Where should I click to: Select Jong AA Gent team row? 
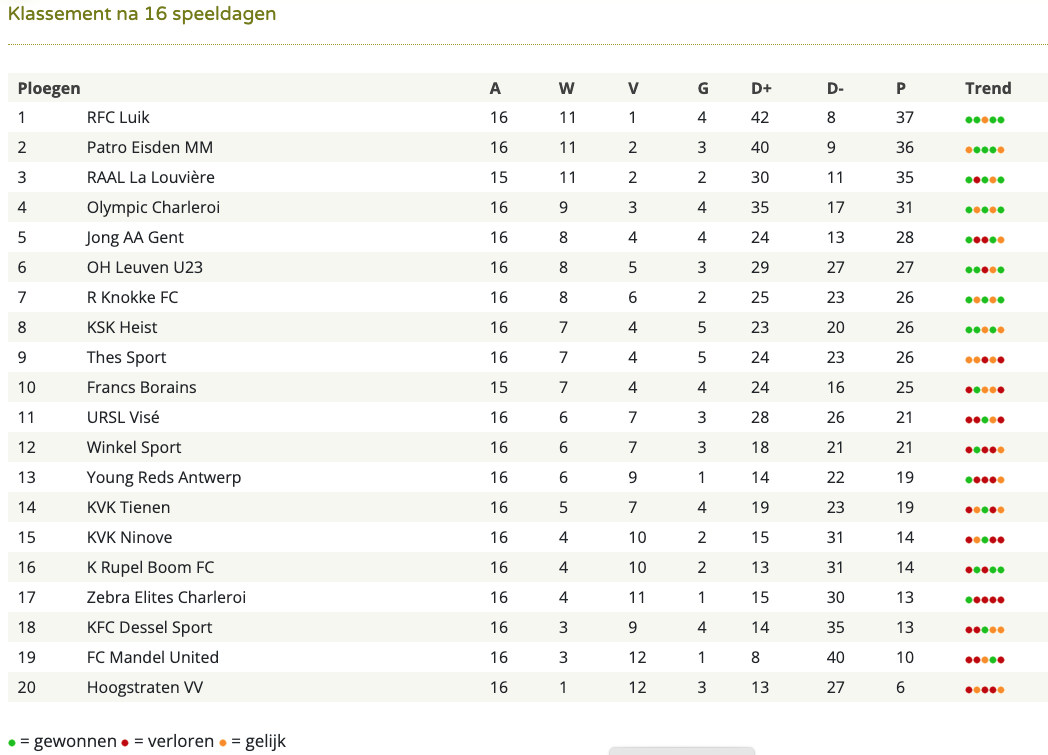pos(528,237)
